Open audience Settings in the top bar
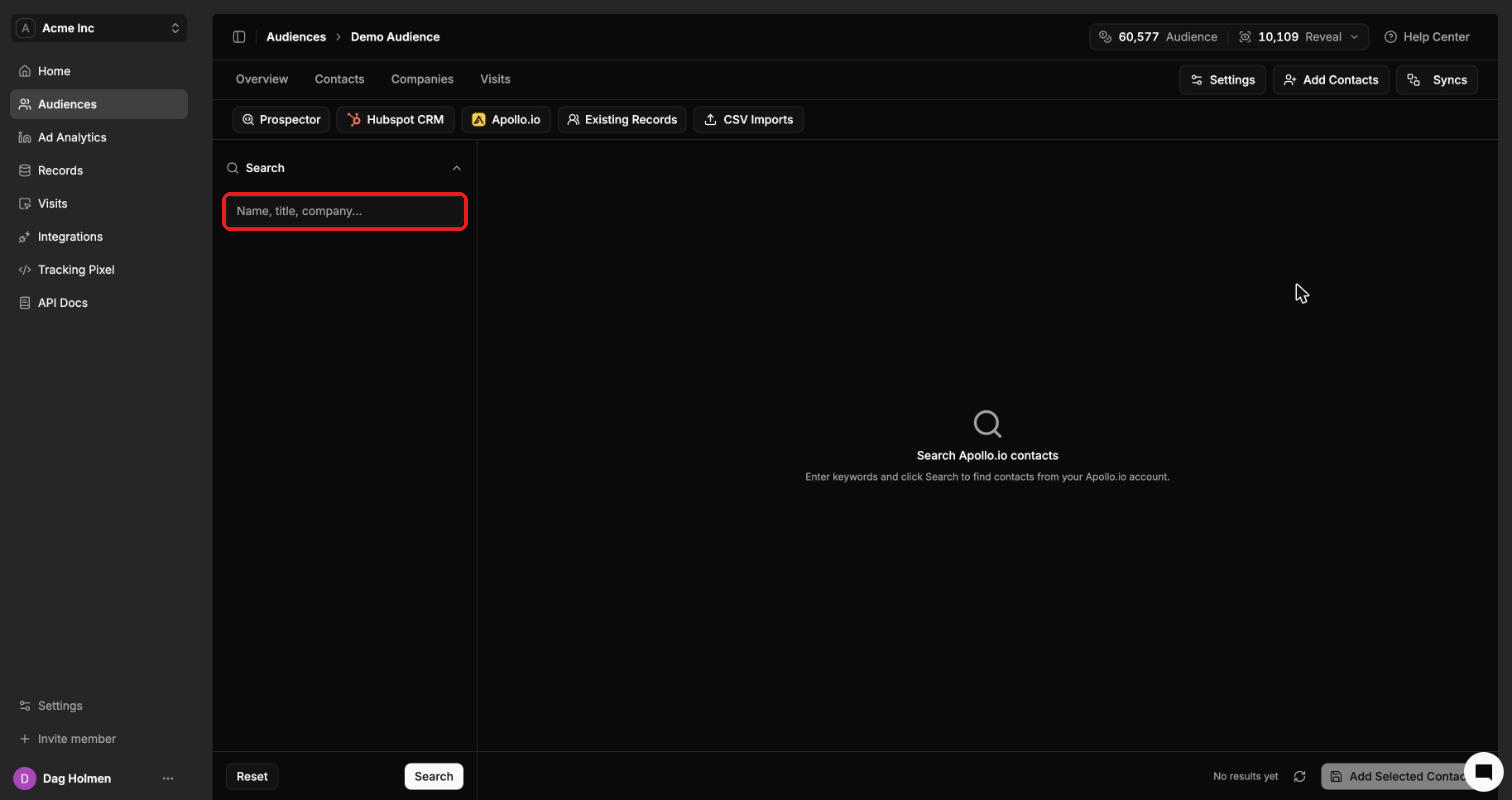1512x800 pixels. (x=1222, y=80)
